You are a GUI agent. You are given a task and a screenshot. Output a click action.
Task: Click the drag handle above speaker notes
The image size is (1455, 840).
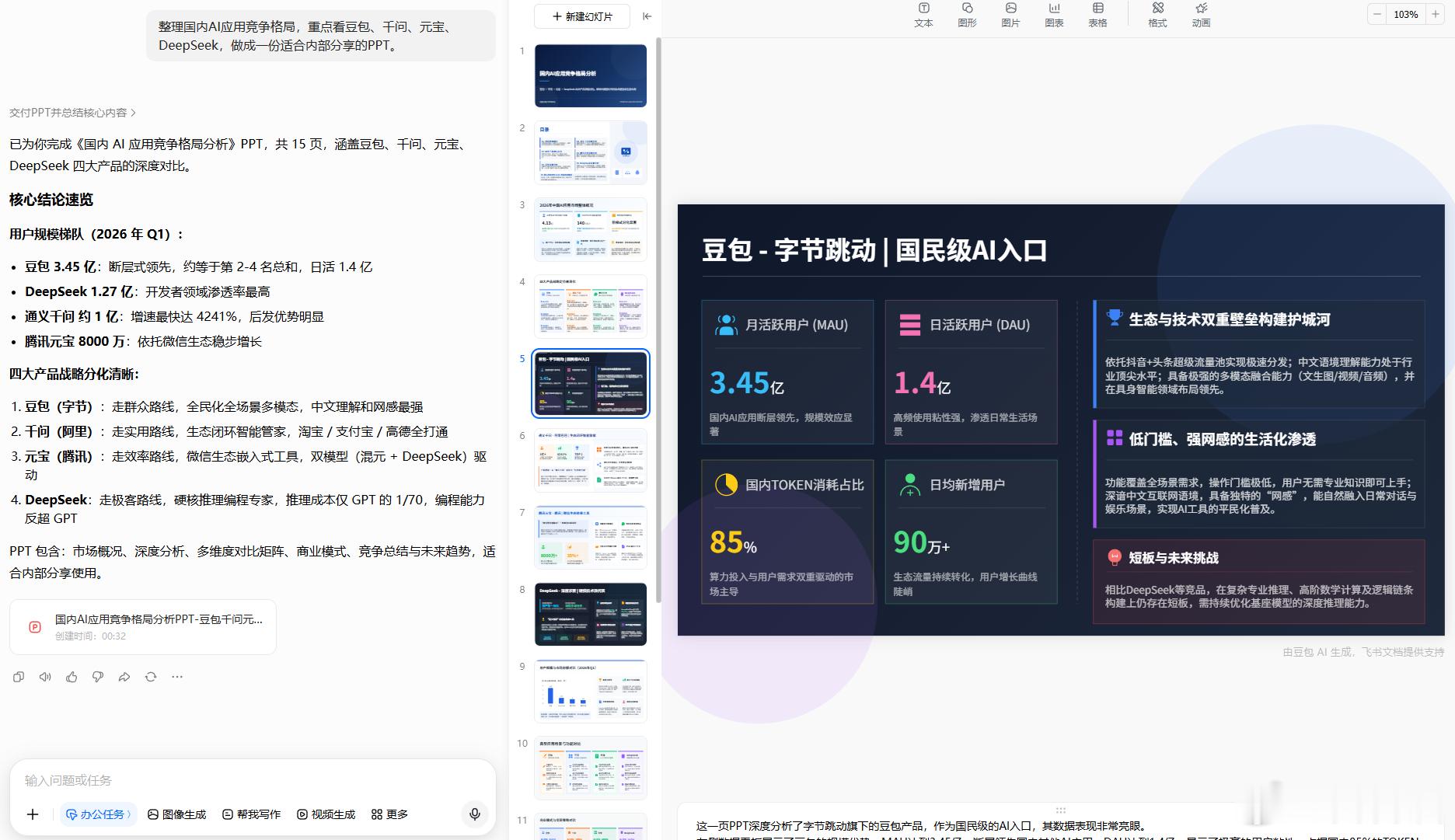coord(1061,810)
